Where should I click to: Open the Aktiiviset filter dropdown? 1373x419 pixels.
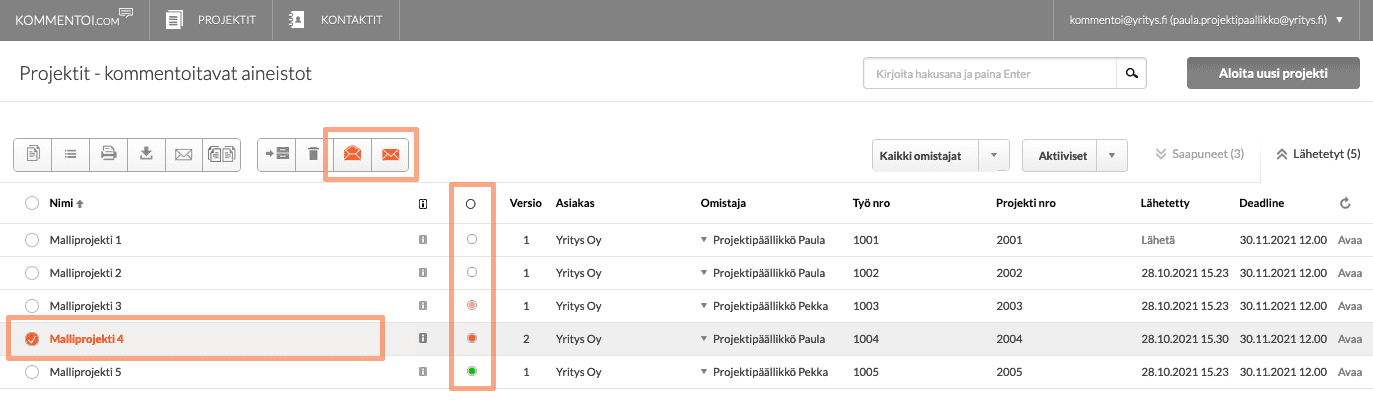point(1112,155)
